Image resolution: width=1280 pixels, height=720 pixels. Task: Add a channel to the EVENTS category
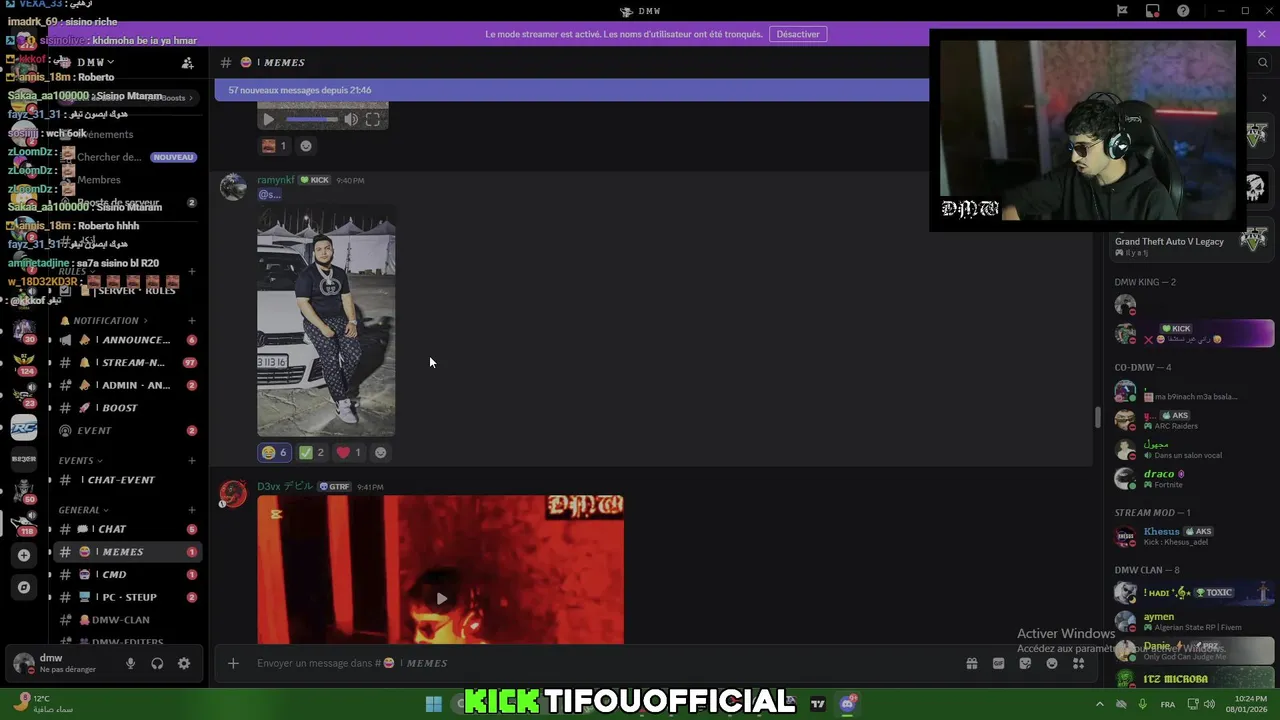(x=192, y=461)
